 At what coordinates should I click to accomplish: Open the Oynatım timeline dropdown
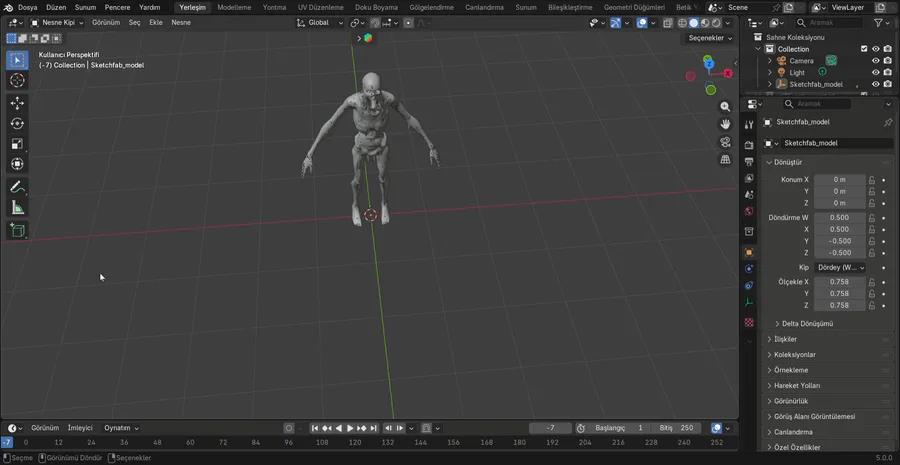point(121,428)
